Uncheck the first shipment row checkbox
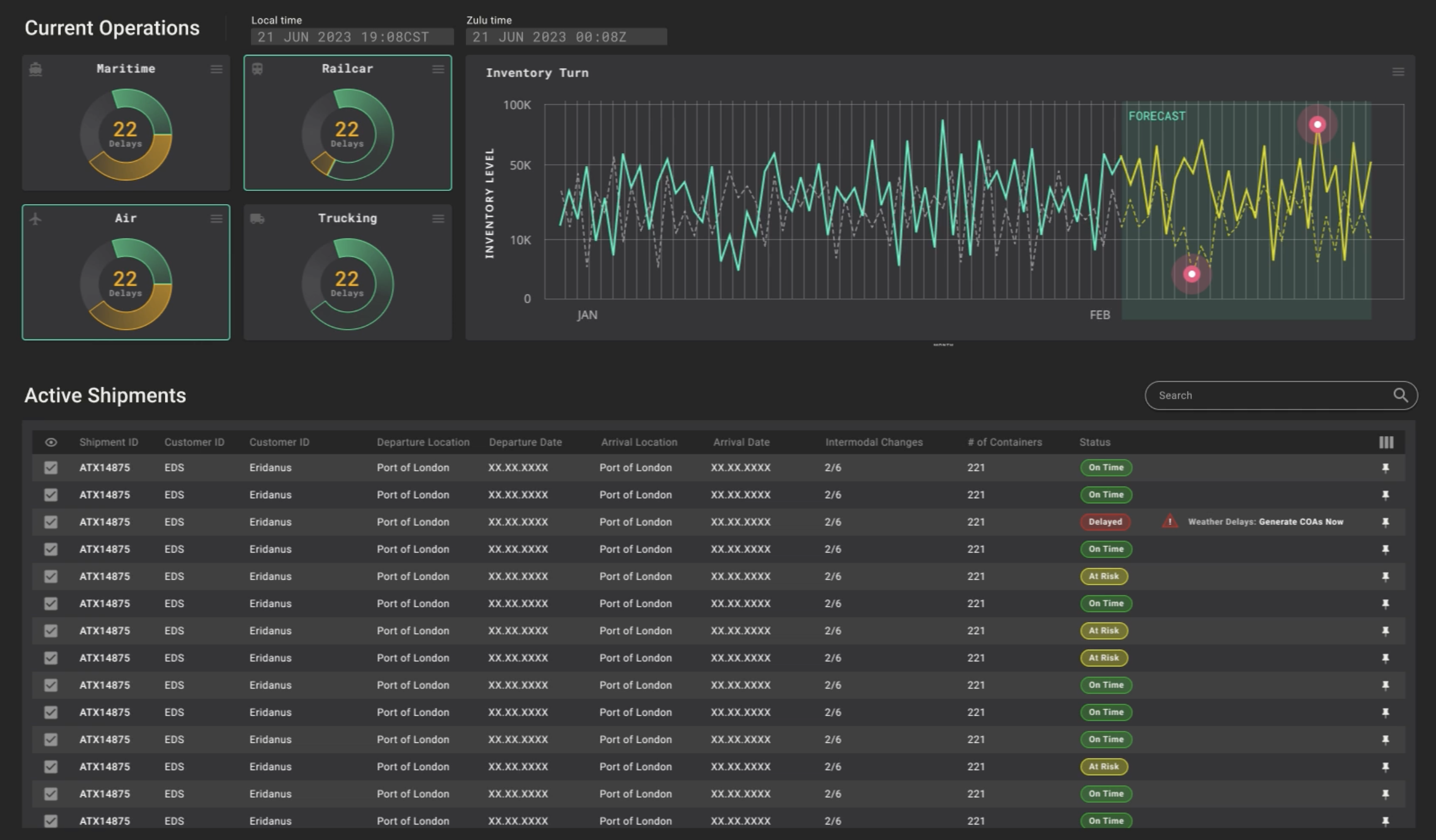 point(50,468)
